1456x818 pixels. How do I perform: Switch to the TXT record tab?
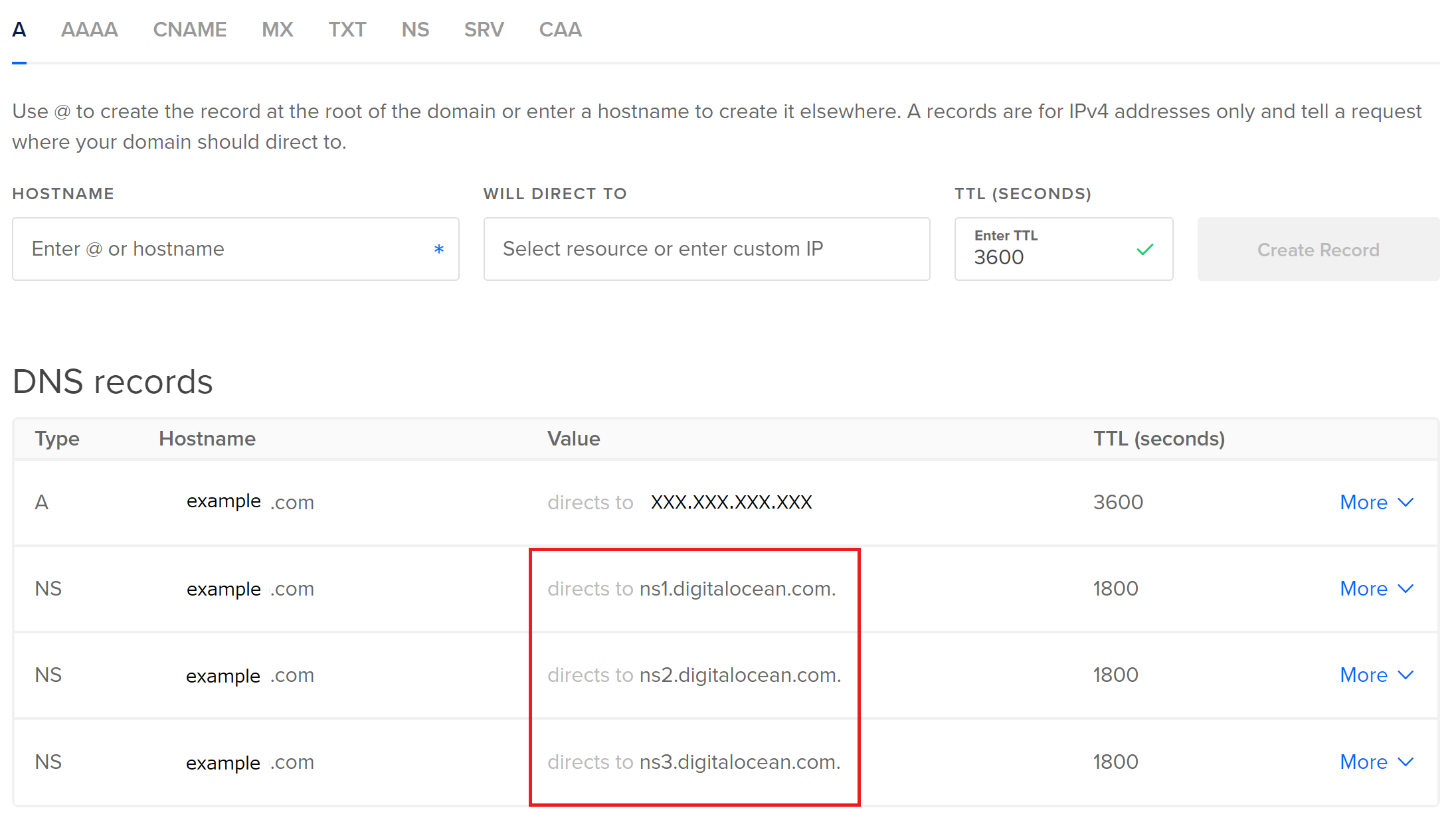pyautogui.click(x=347, y=30)
